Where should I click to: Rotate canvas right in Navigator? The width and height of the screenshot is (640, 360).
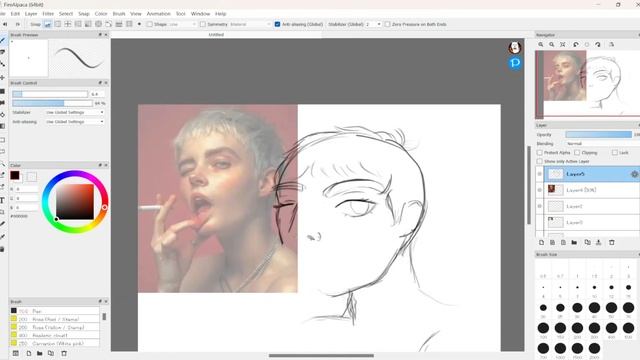click(598, 44)
